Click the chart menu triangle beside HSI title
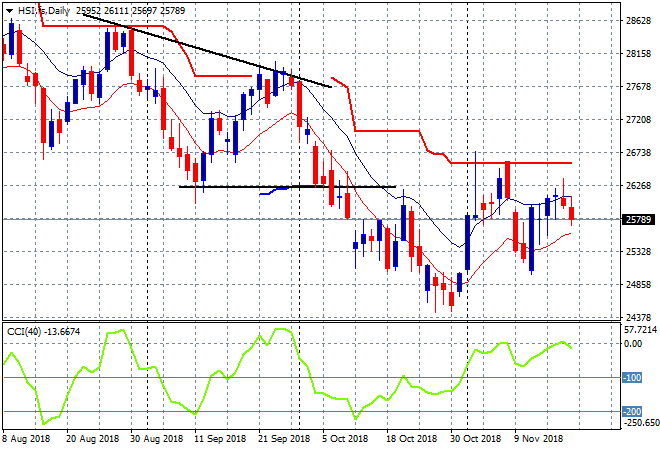The height and width of the screenshot is (450, 660). (9, 11)
